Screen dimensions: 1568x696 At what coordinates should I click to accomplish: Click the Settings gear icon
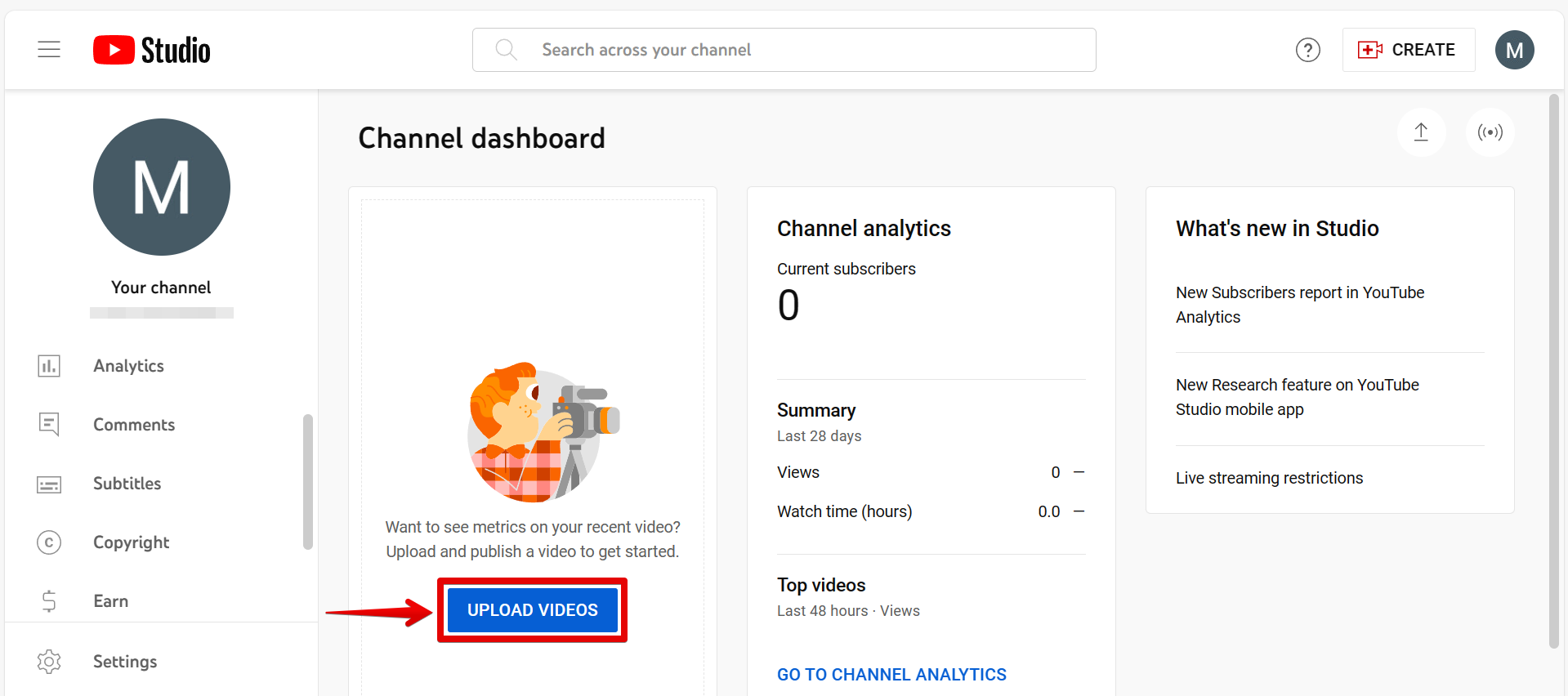pos(49,662)
